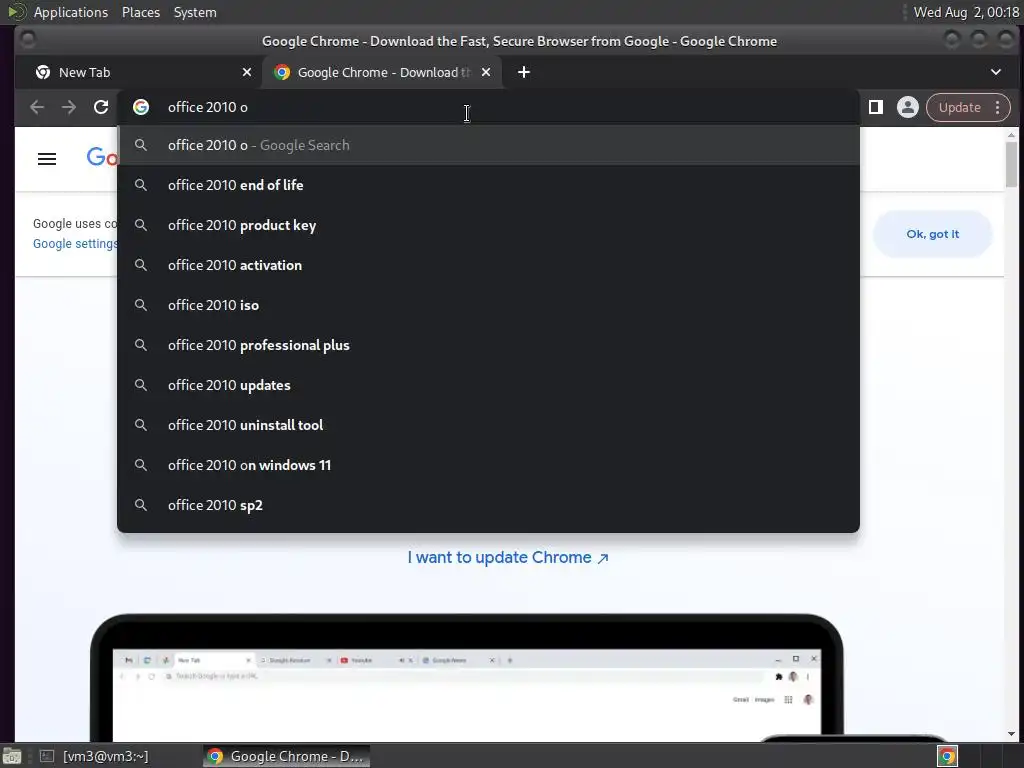This screenshot has width=1024, height=768.
Task: Click the Google logo icon in the address bar
Action: click(141, 107)
